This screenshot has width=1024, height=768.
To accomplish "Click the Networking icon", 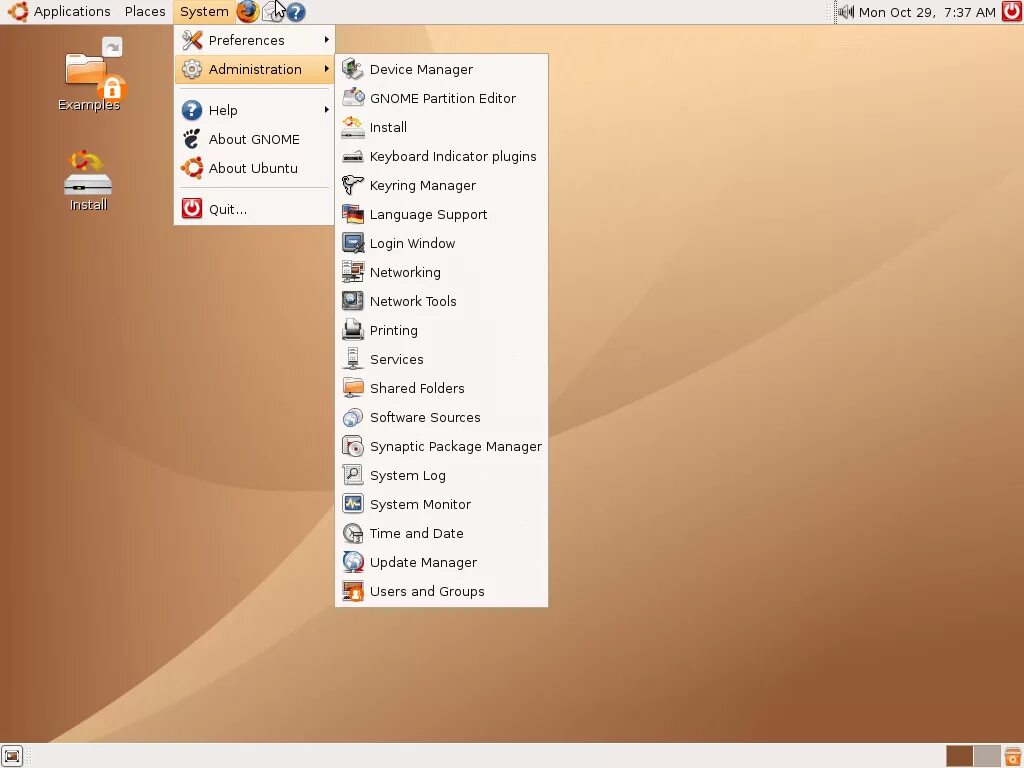I will (353, 272).
